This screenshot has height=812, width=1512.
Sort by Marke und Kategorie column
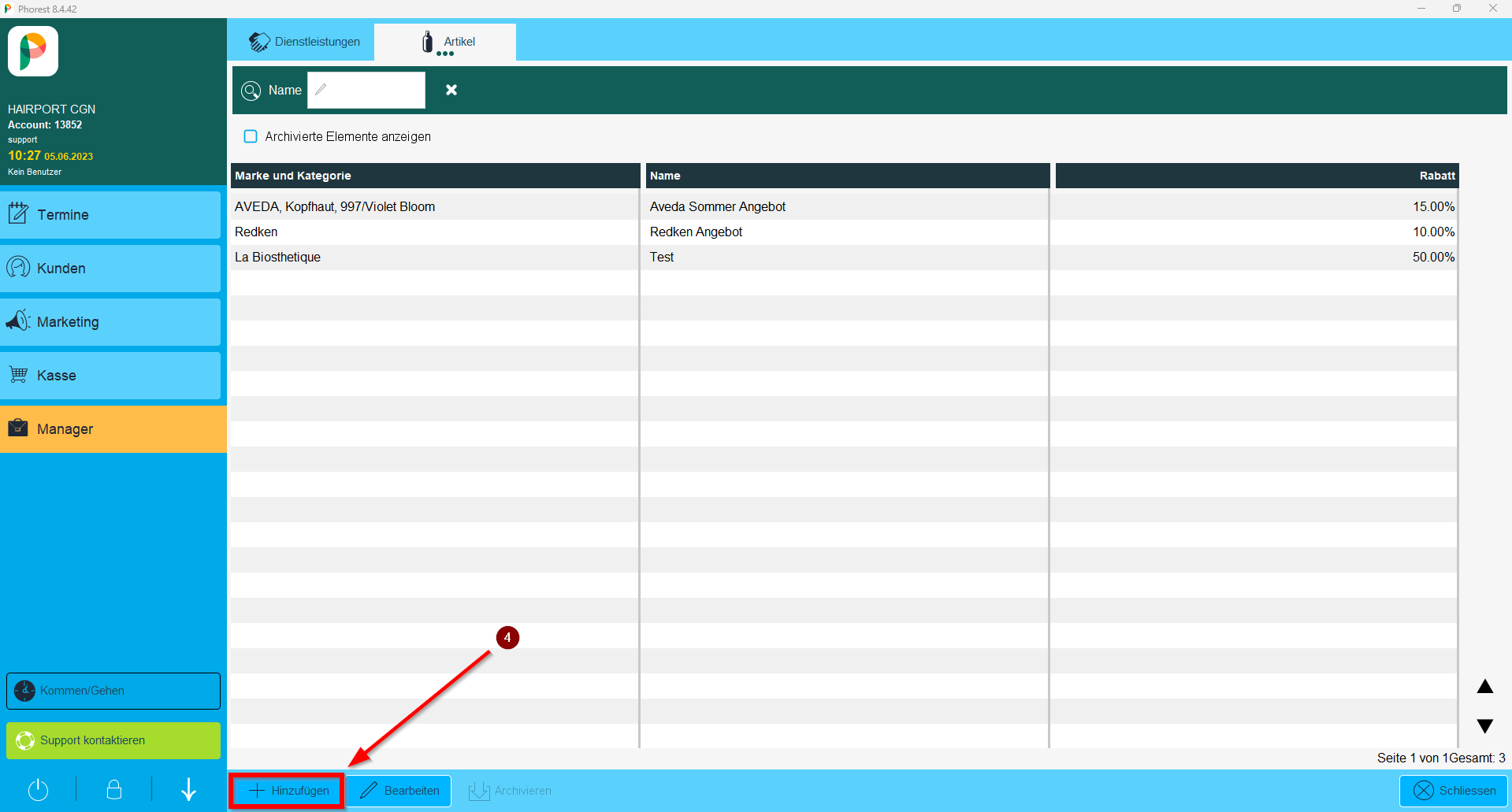point(435,176)
